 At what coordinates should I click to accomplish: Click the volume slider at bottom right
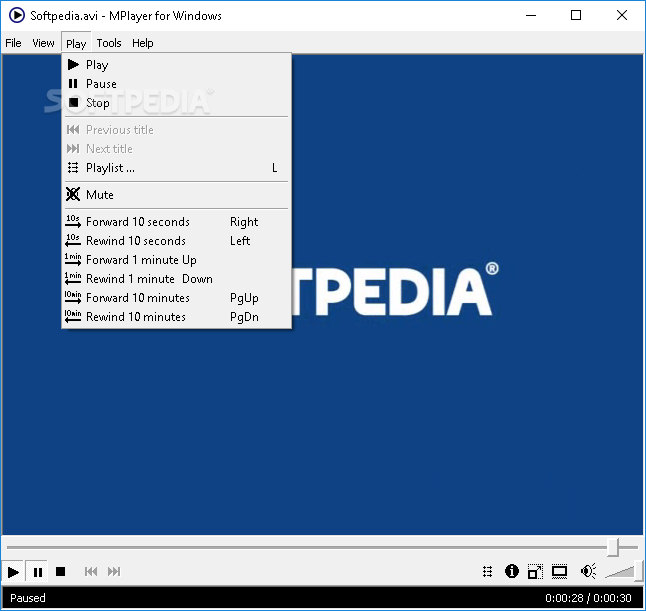[624, 571]
